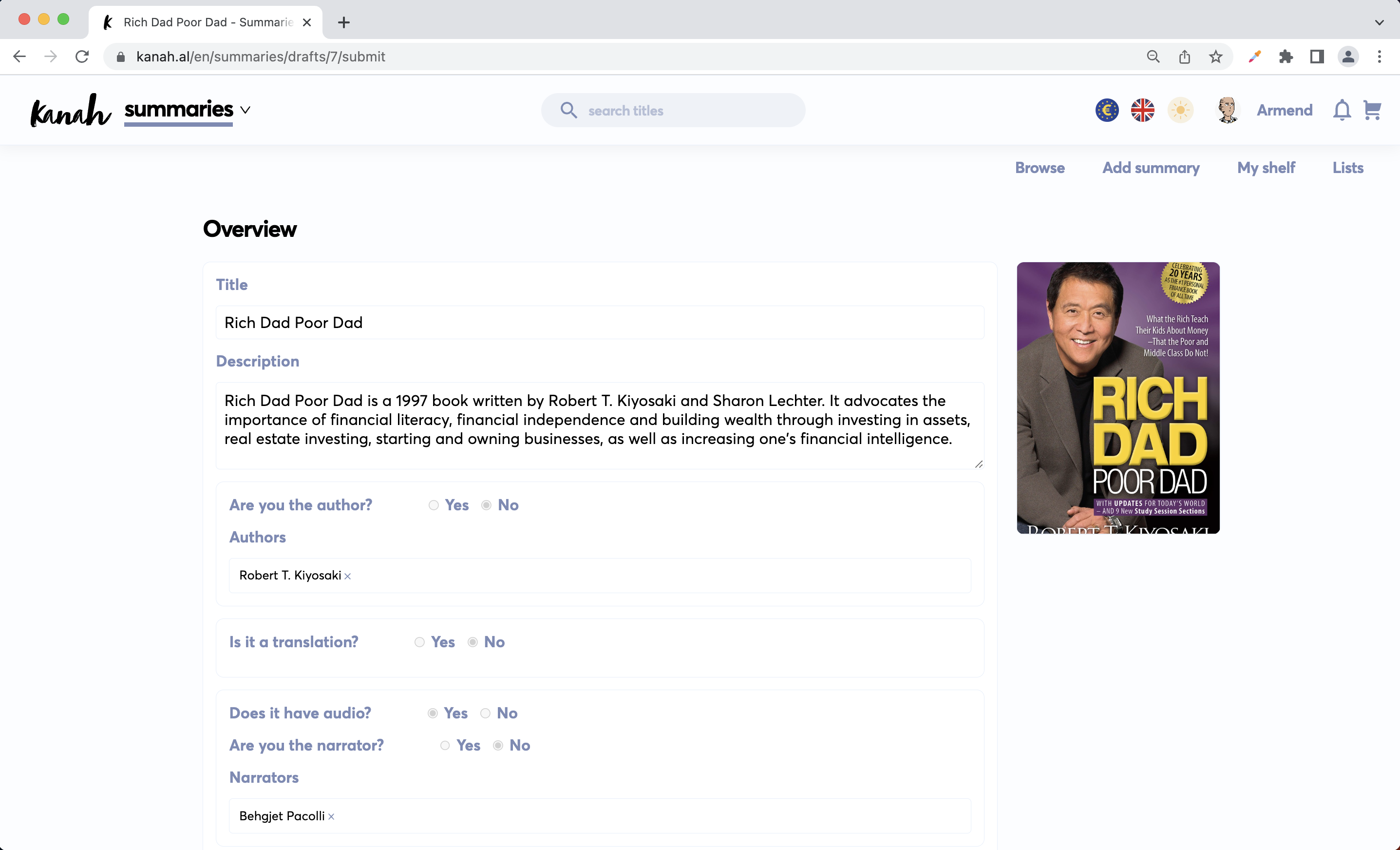This screenshot has height=850, width=1400.
Task: Select No for Are you the narrator
Action: coord(498,745)
